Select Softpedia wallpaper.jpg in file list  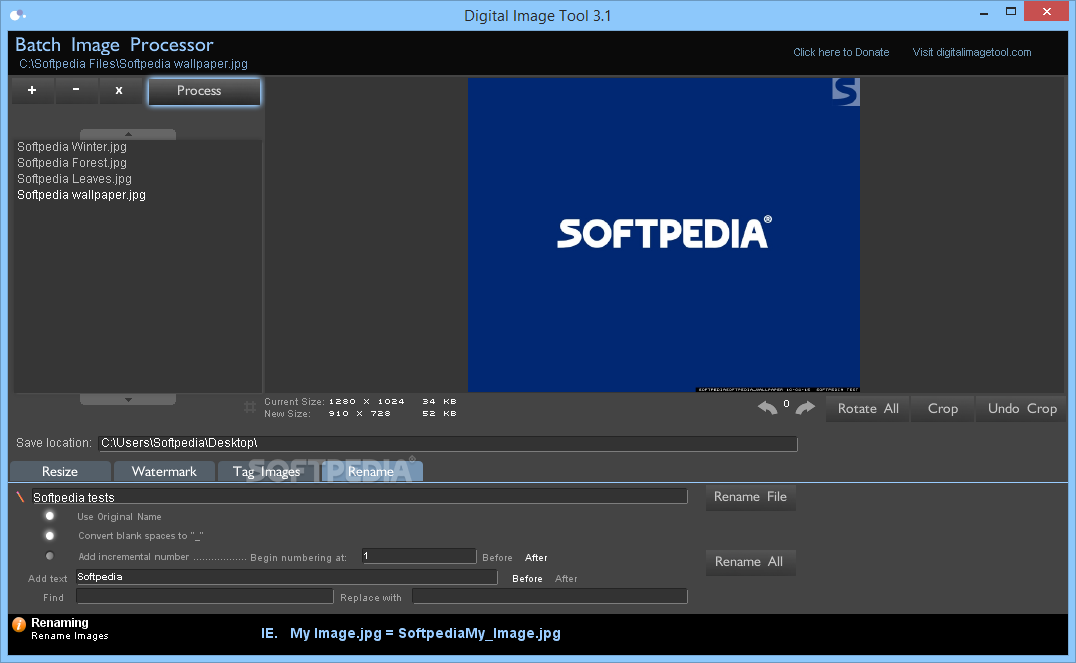point(82,195)
